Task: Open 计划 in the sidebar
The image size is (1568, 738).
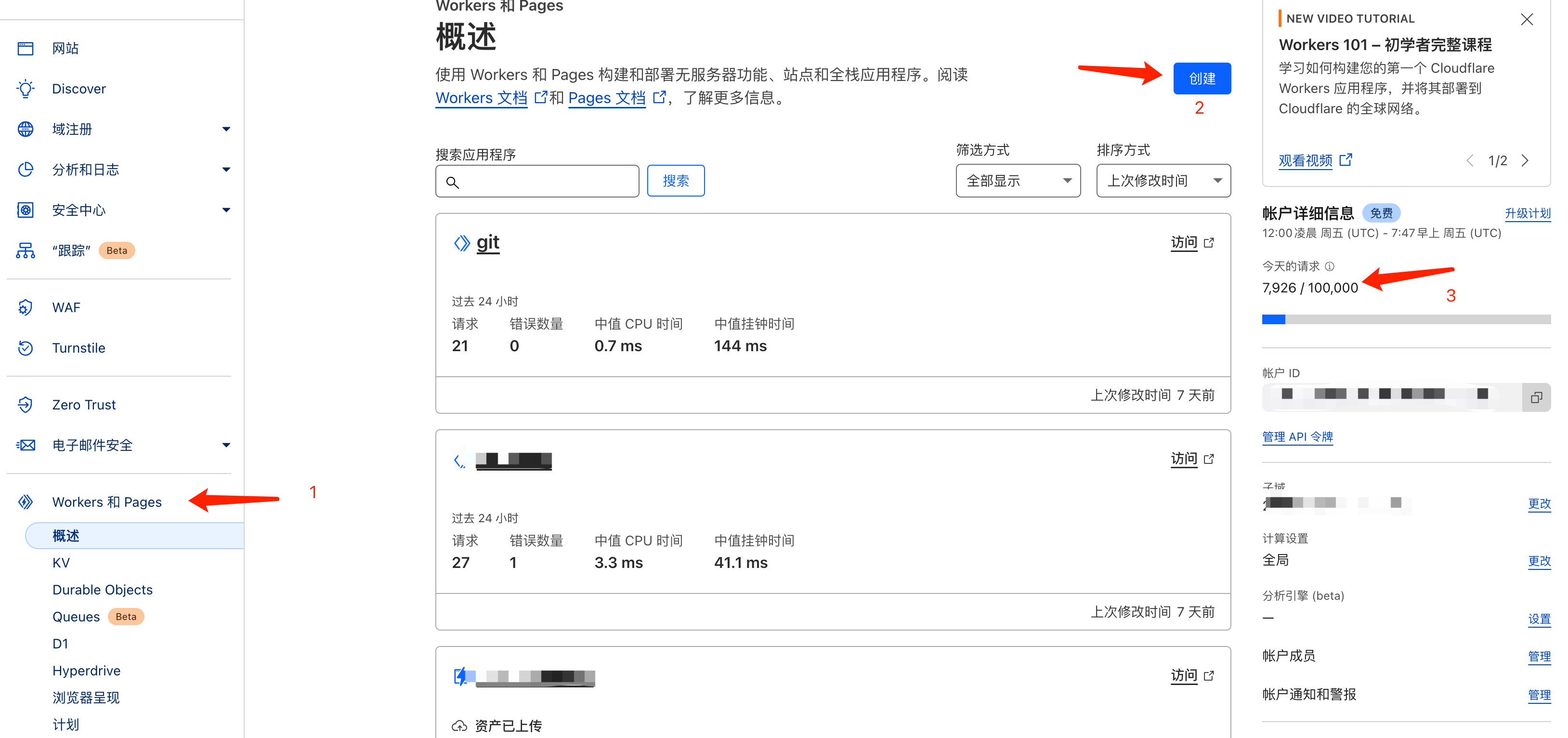Action: 66,725
